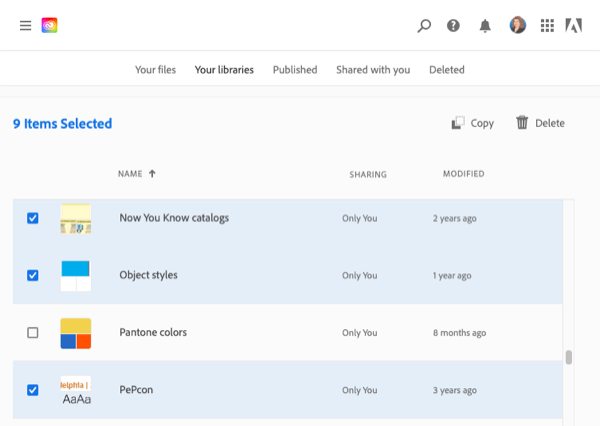
Task: Open the help question mark icon
Action: 453,26
